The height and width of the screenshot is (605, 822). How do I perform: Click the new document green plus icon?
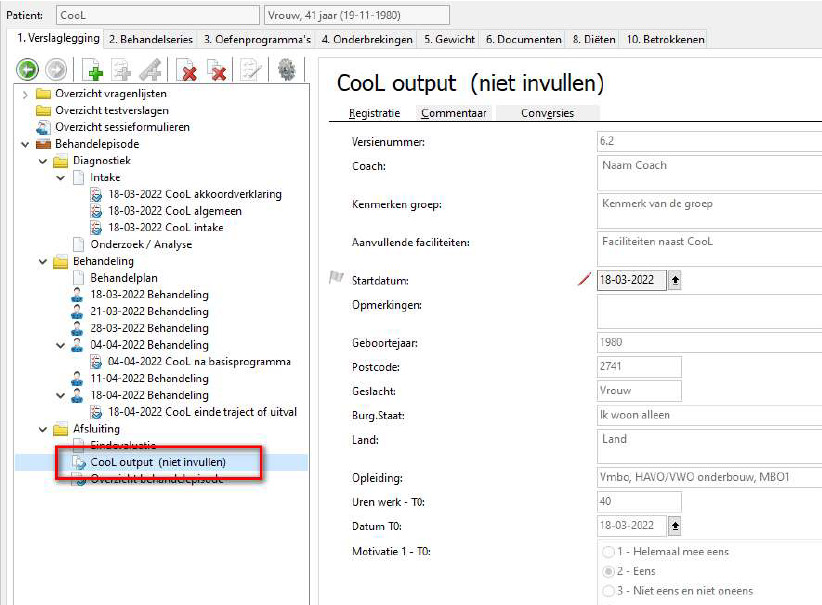coord(93,70)
